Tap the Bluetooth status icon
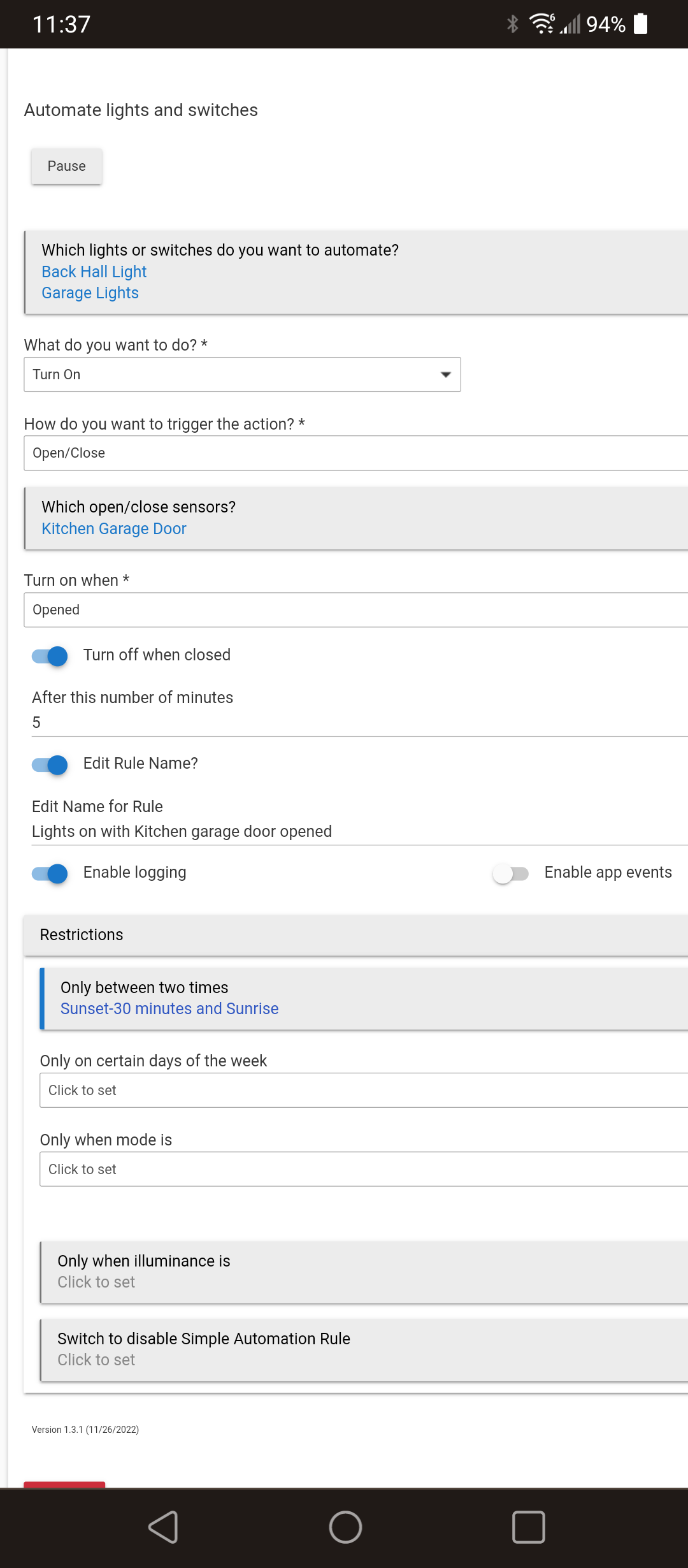Image resolution: width=688 pixels, height=1568 pixels. pos(512,24)
